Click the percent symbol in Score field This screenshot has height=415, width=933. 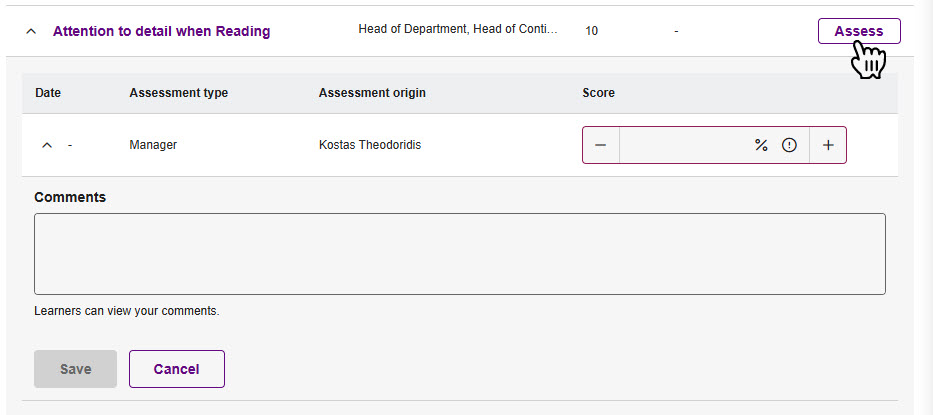tap(761, 145)
